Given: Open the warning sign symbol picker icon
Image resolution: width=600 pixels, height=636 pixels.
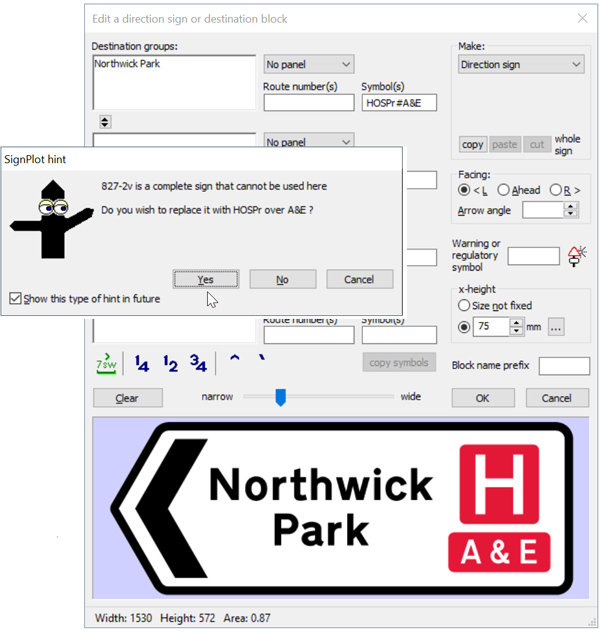Looking at the screenshot, I should coord(577,256).
